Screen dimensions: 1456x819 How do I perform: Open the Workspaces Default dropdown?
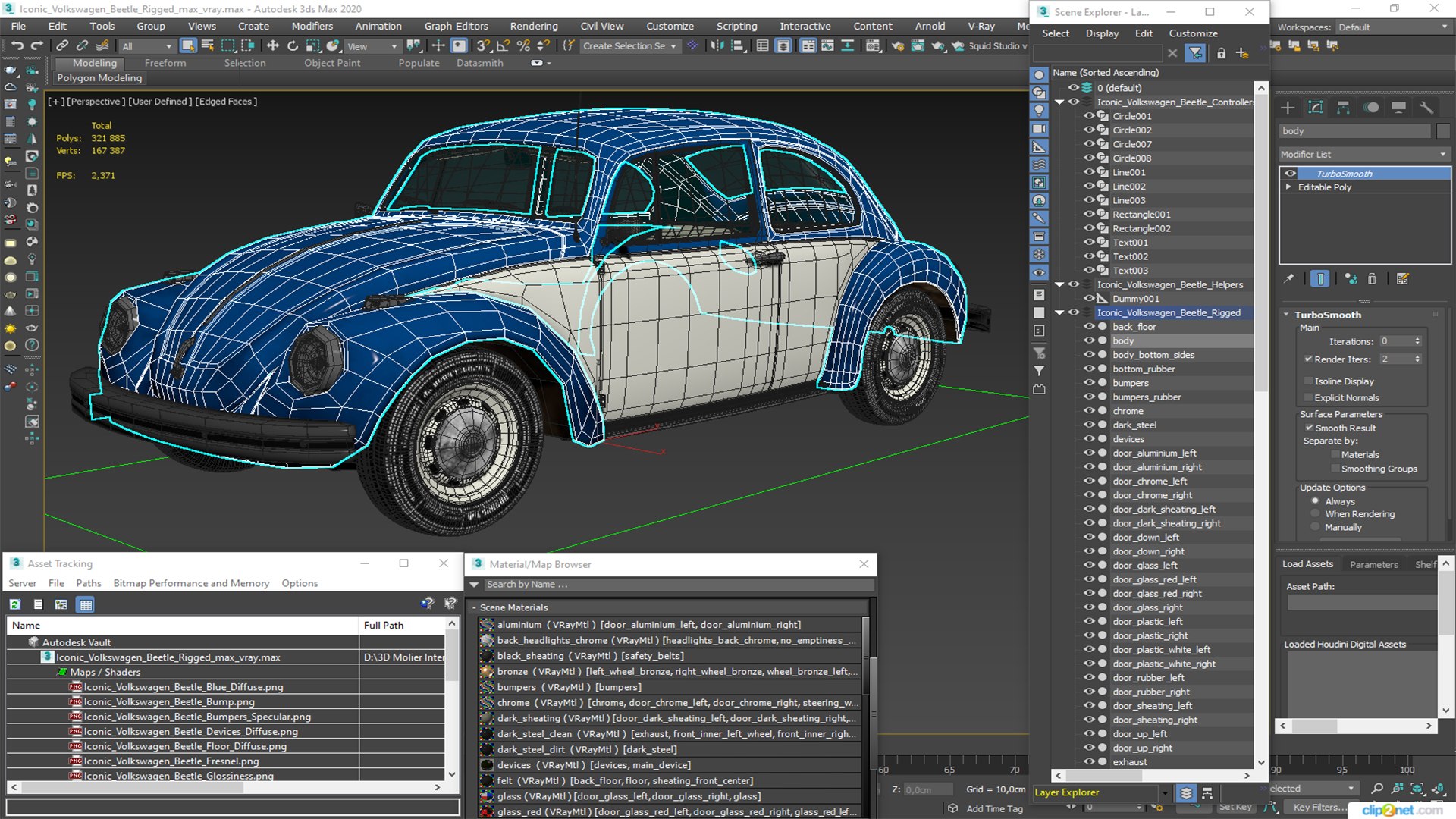[x=1392, y=27]
